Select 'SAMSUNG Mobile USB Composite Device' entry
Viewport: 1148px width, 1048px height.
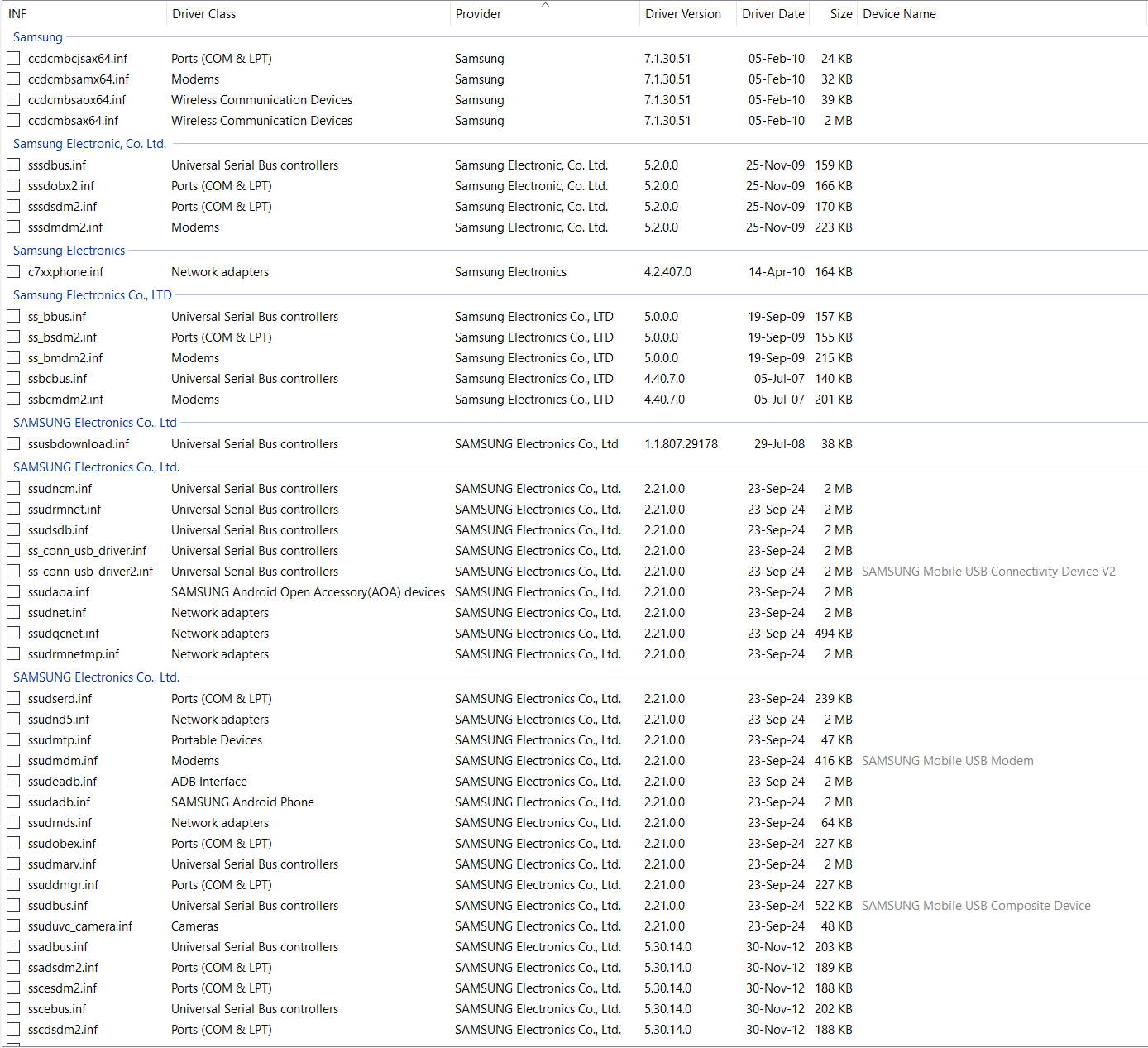point(976,906)
